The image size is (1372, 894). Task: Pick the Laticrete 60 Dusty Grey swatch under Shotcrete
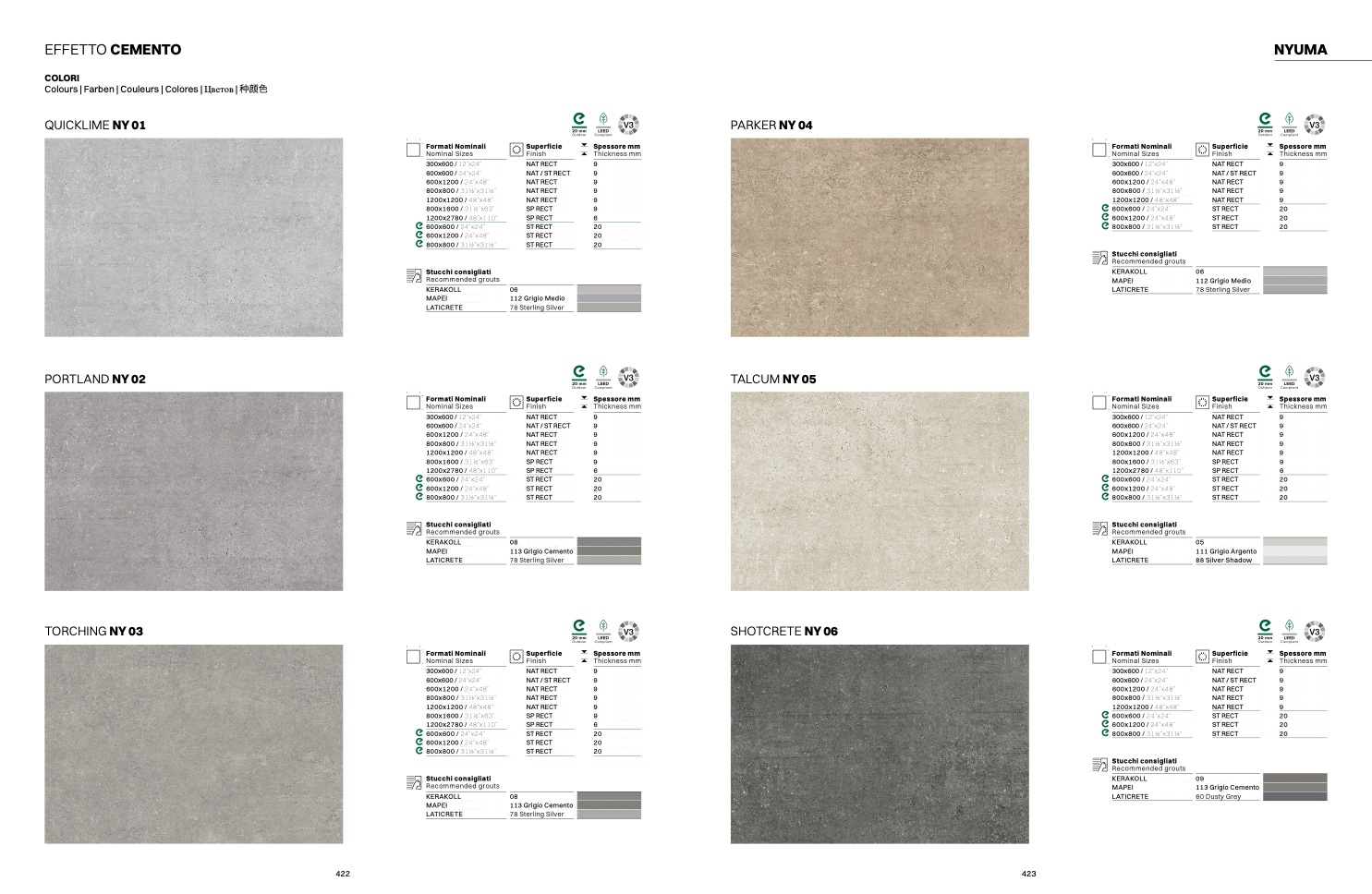click(x=1294, y=796)
